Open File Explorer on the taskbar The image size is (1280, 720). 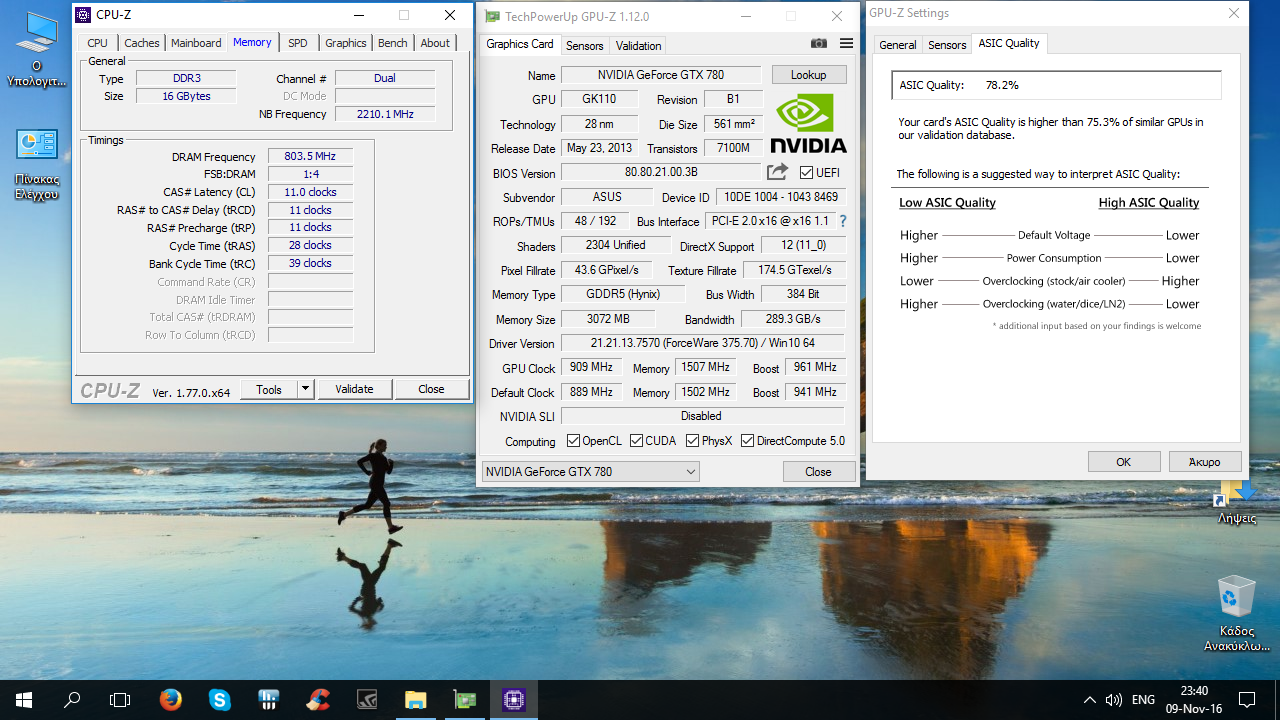(416, 700)
